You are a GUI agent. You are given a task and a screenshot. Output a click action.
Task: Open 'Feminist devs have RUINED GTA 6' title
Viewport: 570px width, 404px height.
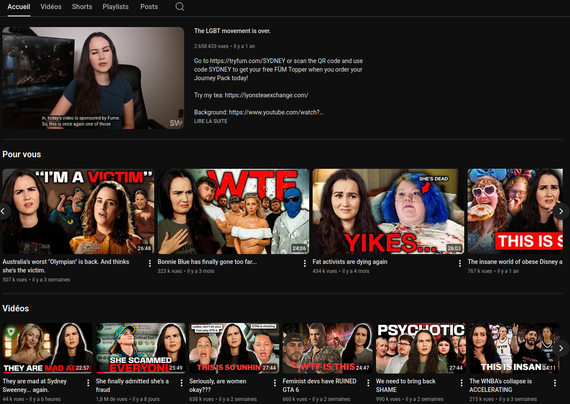coord(320,385)
